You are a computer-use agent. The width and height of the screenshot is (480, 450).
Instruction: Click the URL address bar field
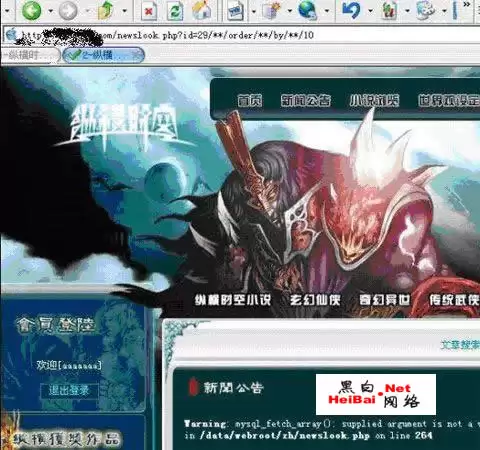coord(241,35)
